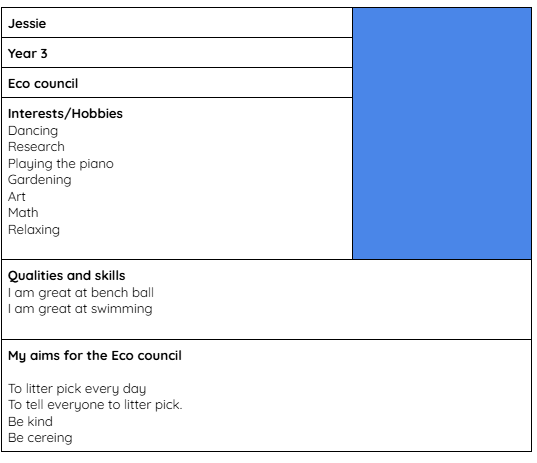Click the great at swimming line
Screen dimensions: 537x463
pyautogui.click(x=80, y=309)
